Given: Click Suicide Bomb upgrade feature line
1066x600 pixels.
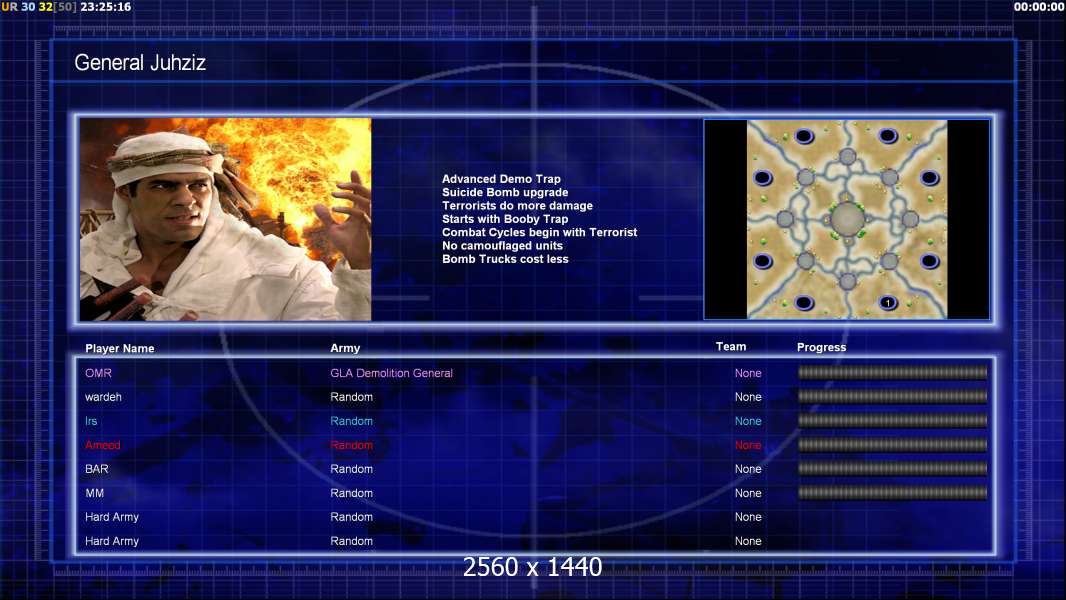Looking at the screenshot, I should click(x=505, y=192).
